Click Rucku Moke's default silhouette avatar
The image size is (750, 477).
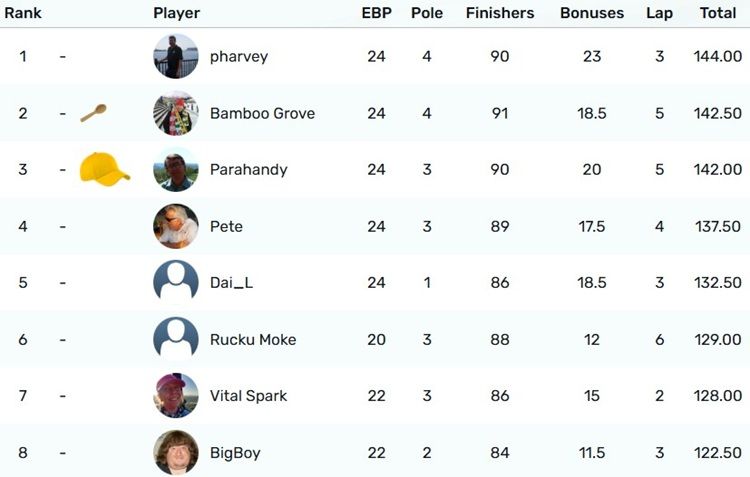pos(176,339)
